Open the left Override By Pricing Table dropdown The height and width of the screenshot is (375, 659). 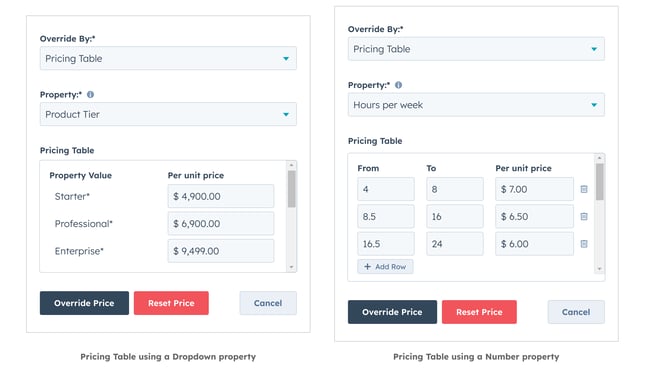coord(168,58)
